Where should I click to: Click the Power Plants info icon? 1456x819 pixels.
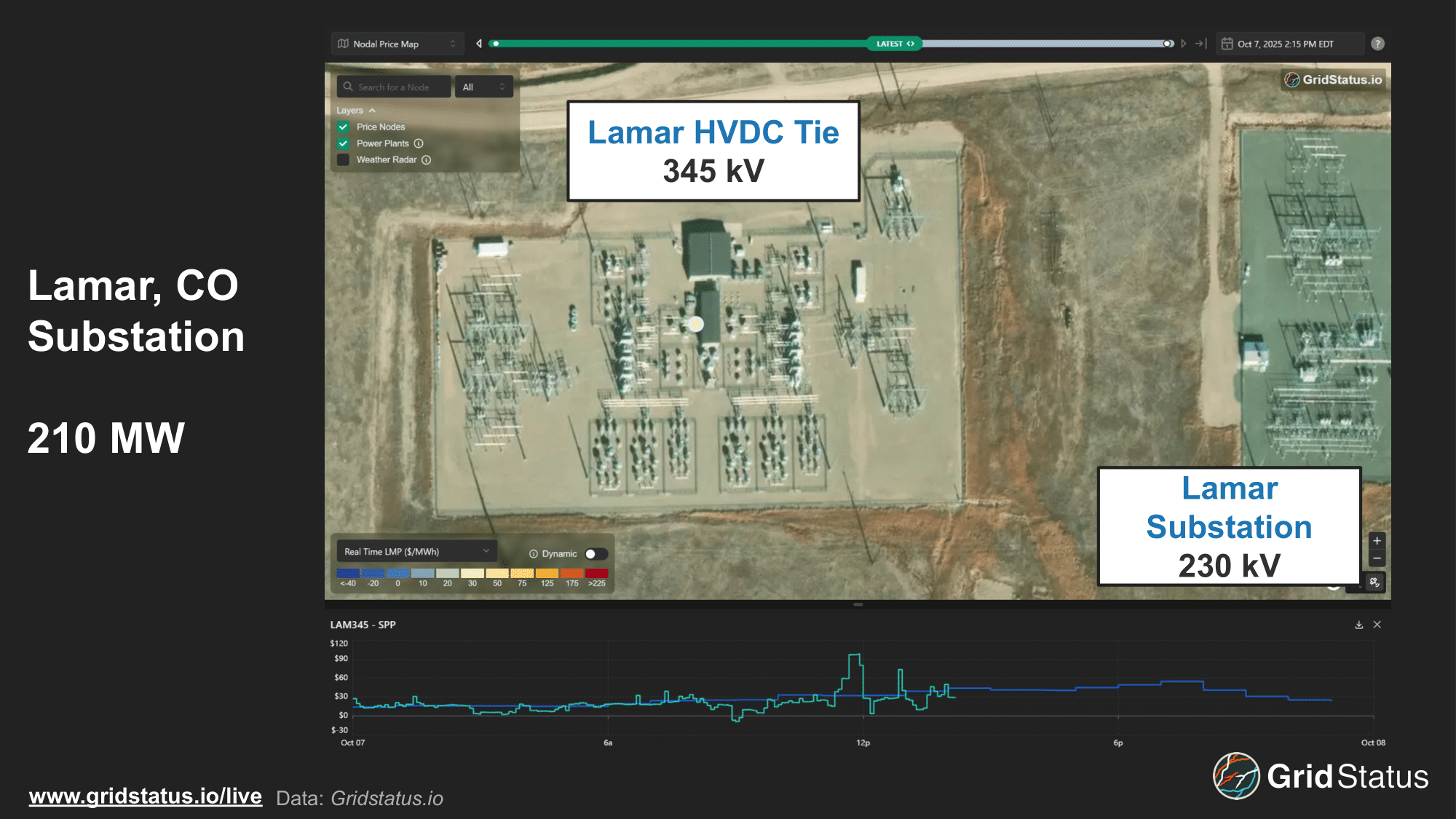click(419, 143)
